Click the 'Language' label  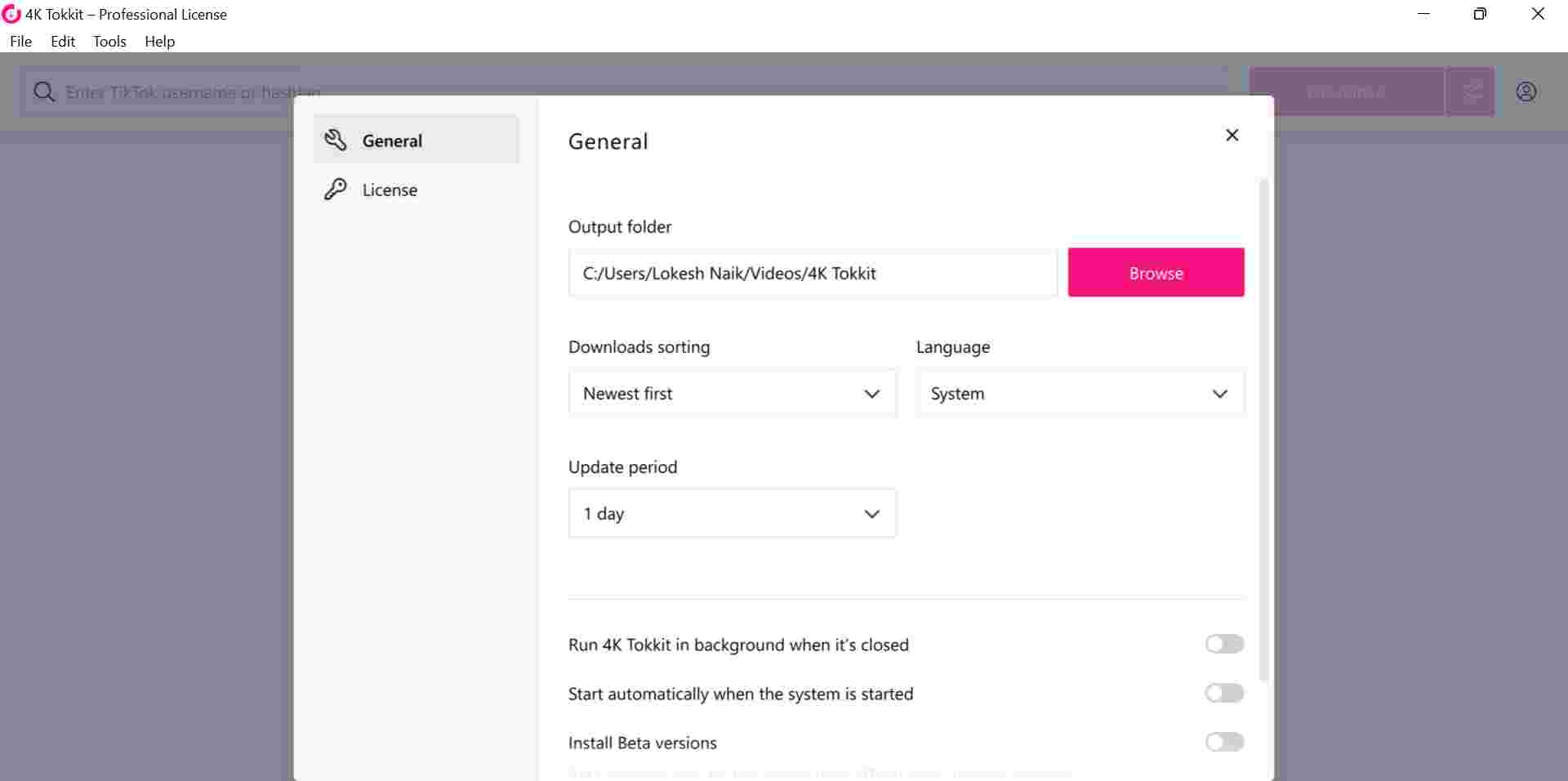(953, 346)
